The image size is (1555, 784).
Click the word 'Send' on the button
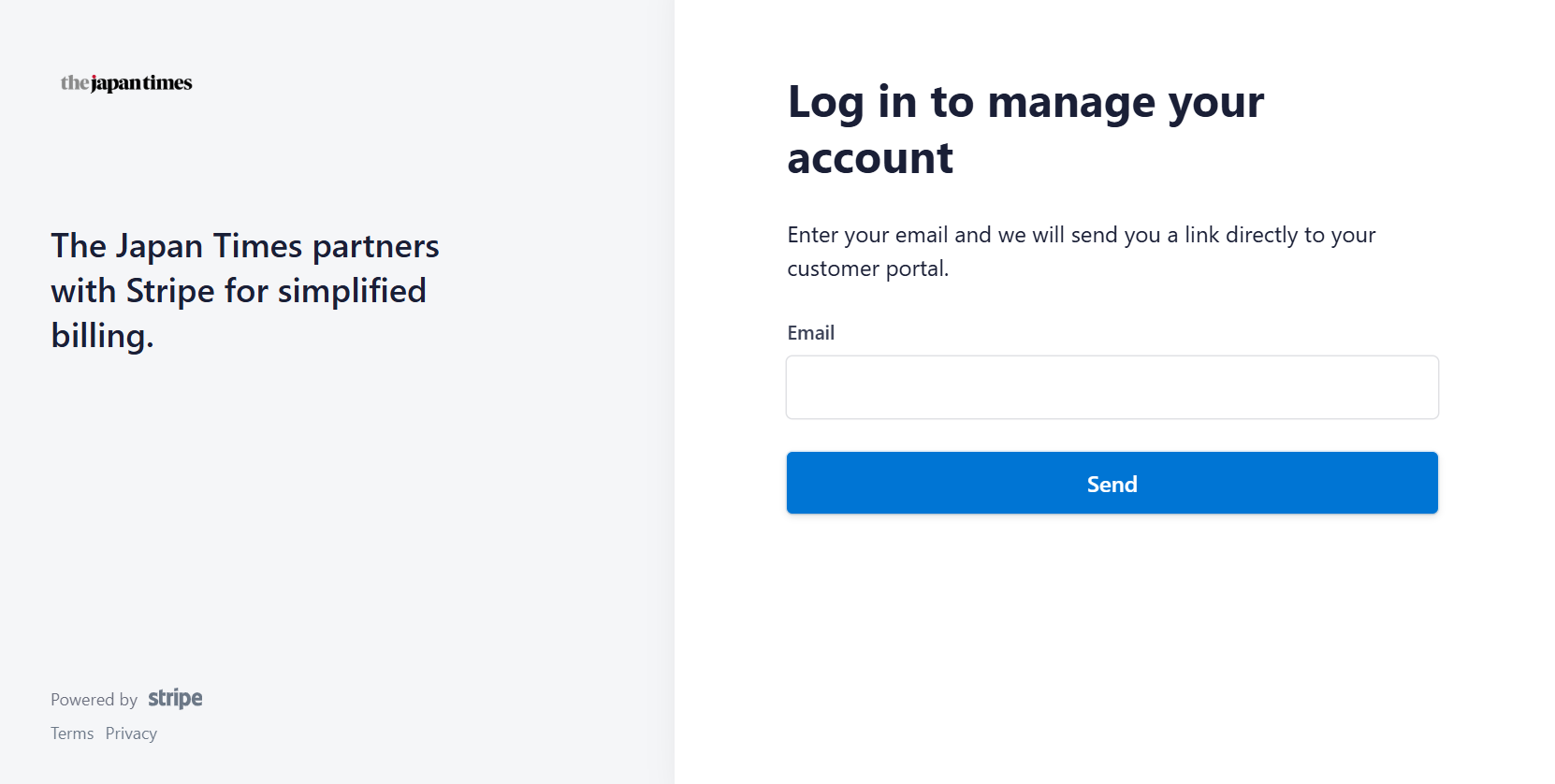pyautogui.click(x=1112, y=484)
